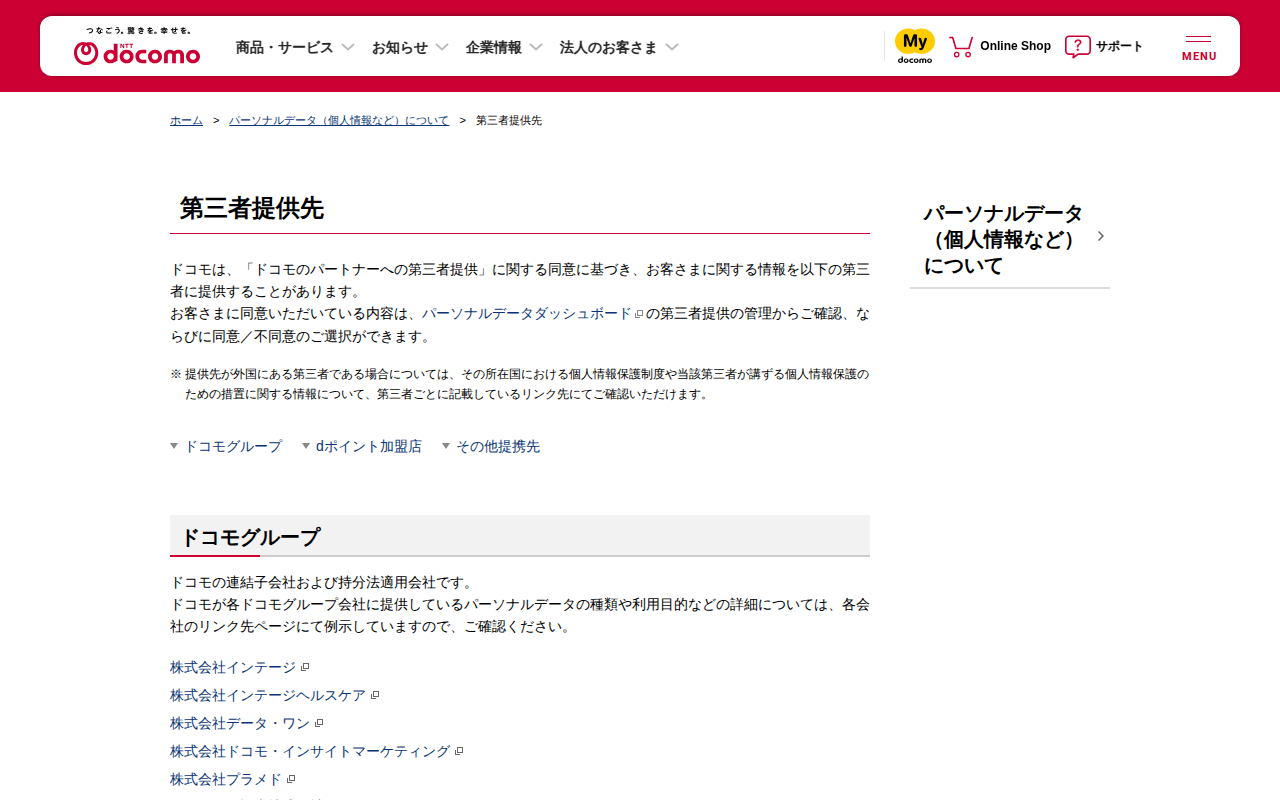The height and width of the screenshot is (800, 1280).
Task: Open 株式会社ドコモ・インサイトマーケティング link
Action: pos(310,751)
